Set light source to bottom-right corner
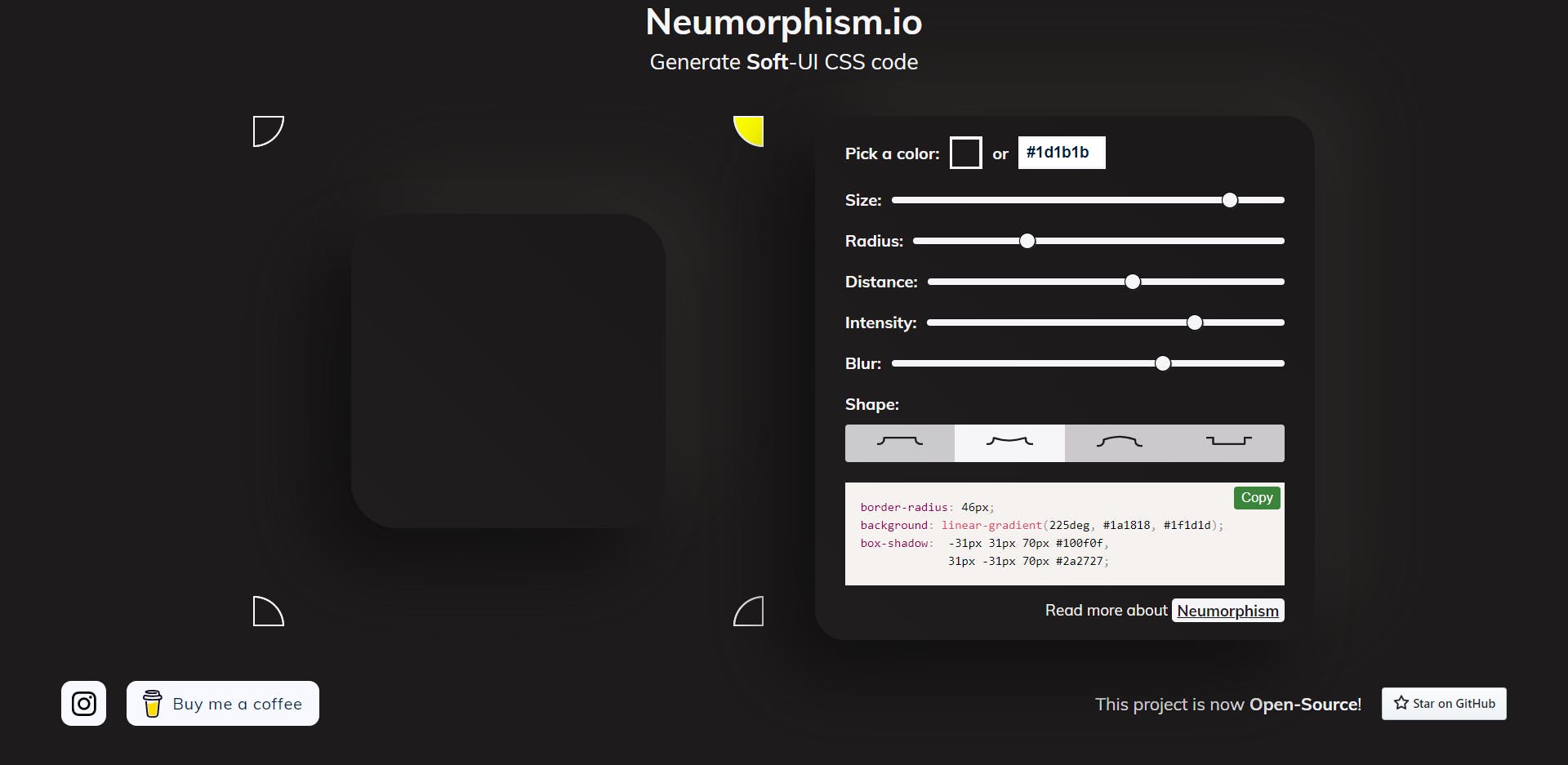Screen dimensions: 1568x765 click(x=748, y=611)
